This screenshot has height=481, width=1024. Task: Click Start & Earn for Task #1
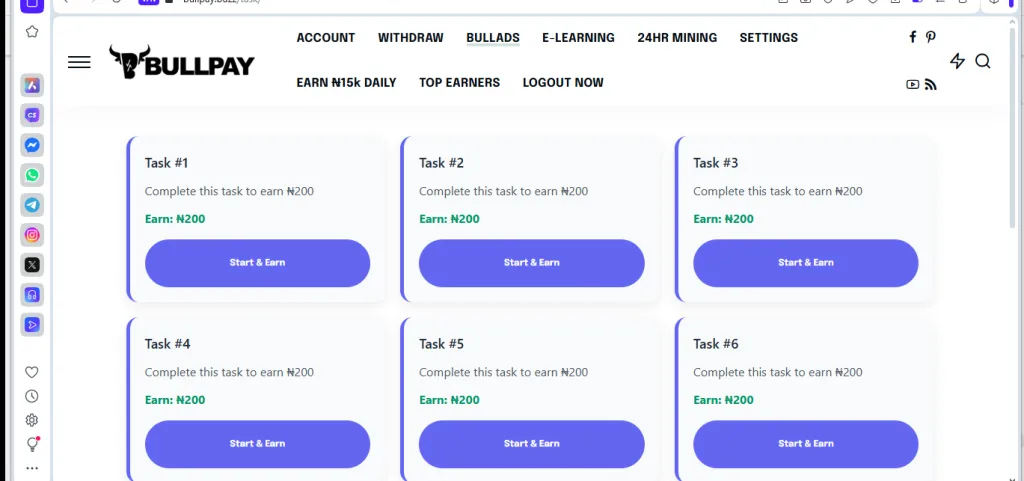257,263
